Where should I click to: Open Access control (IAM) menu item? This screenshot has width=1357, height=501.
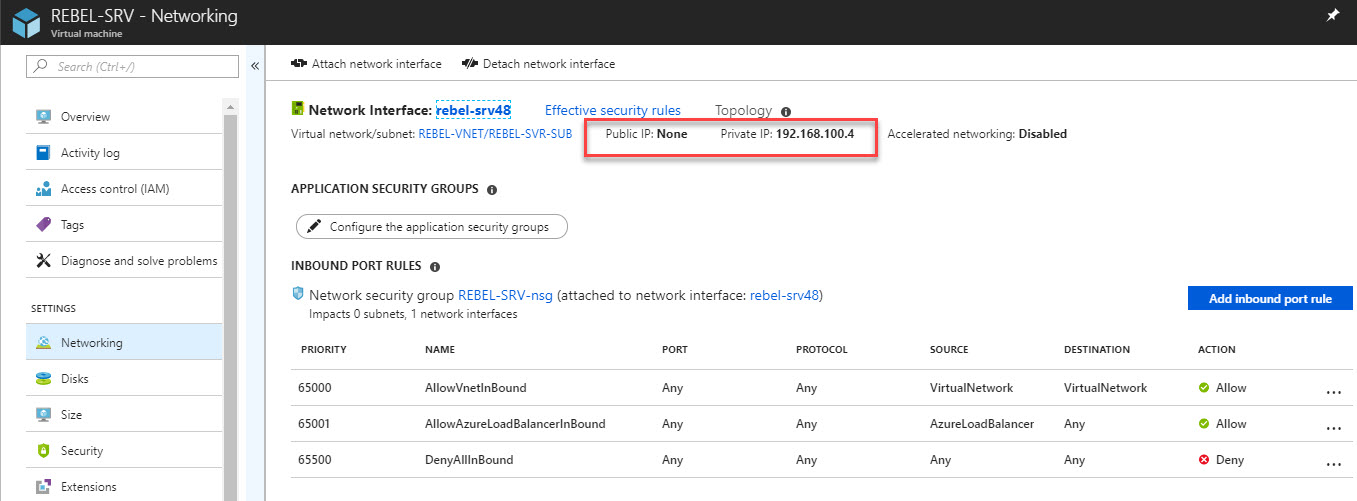click(124, 189)
